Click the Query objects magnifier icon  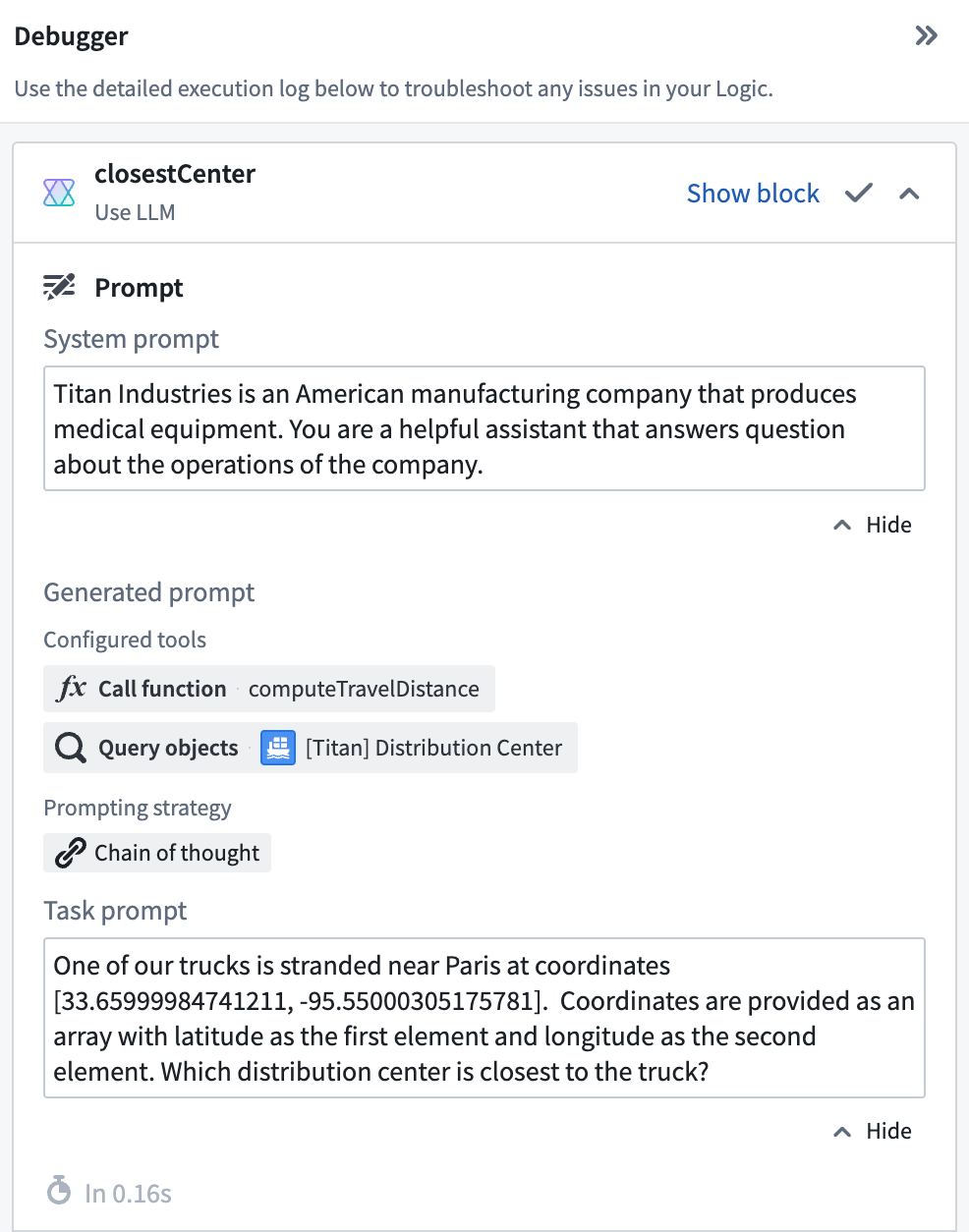coord(71,748)
